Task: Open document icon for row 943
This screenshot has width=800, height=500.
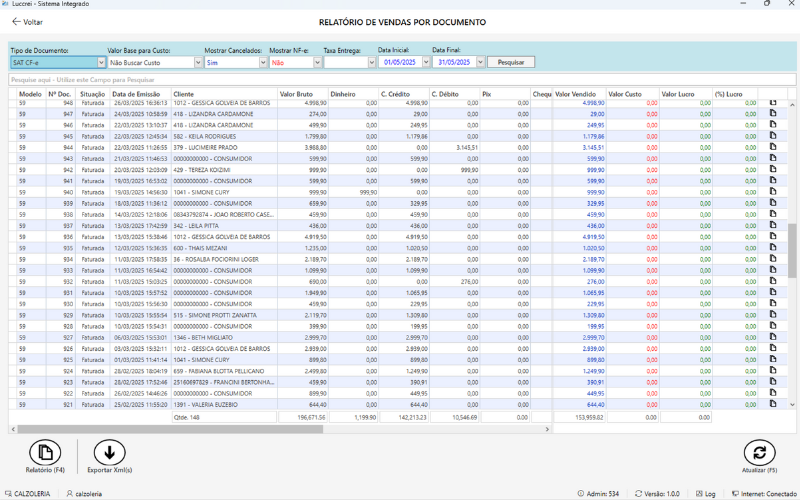Action: [773, 158]
